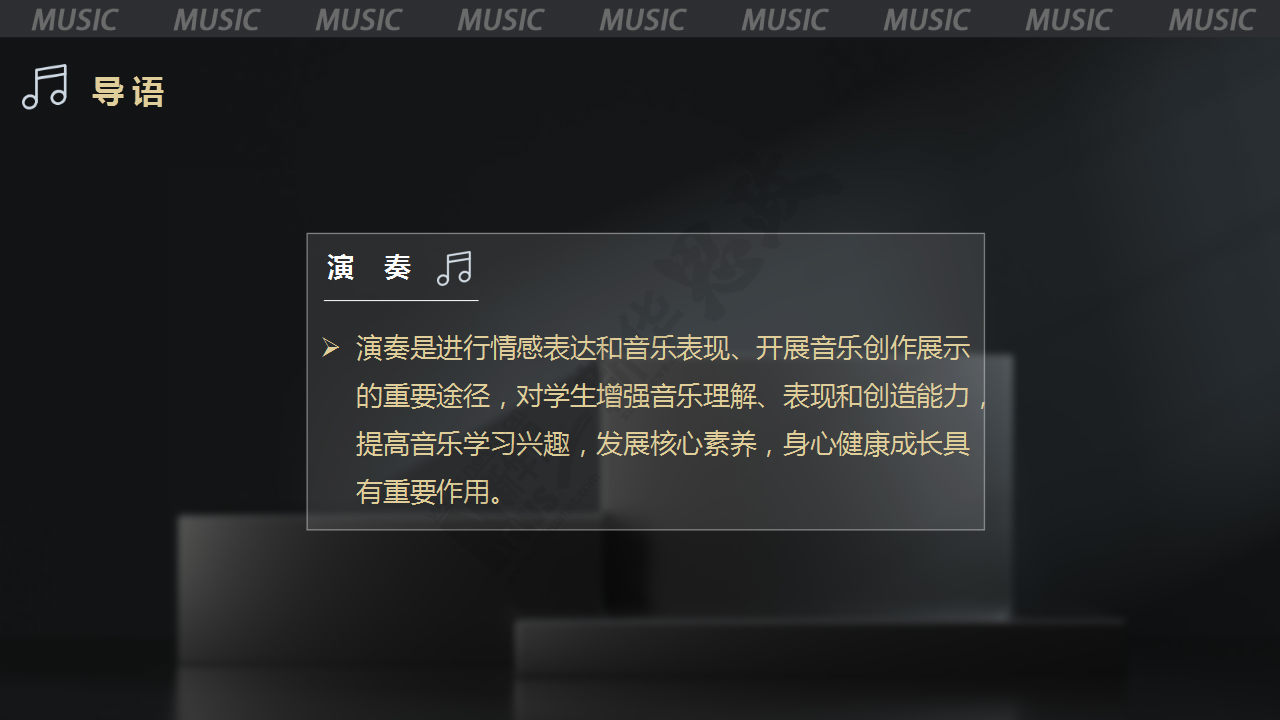
Task: Click the character 语 in the title
Action: pos(148,92)
